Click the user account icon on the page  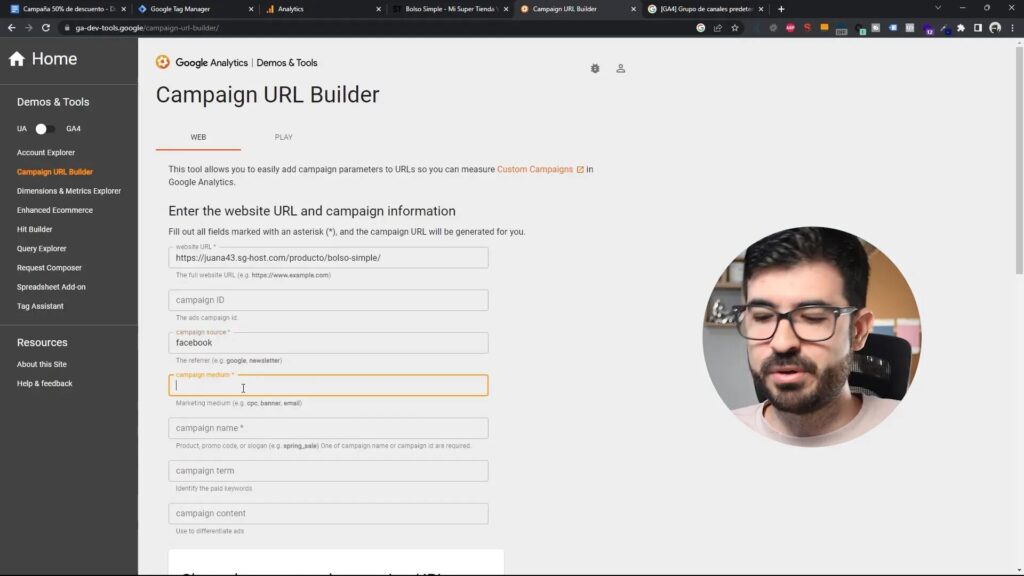(x=620, y=69)
